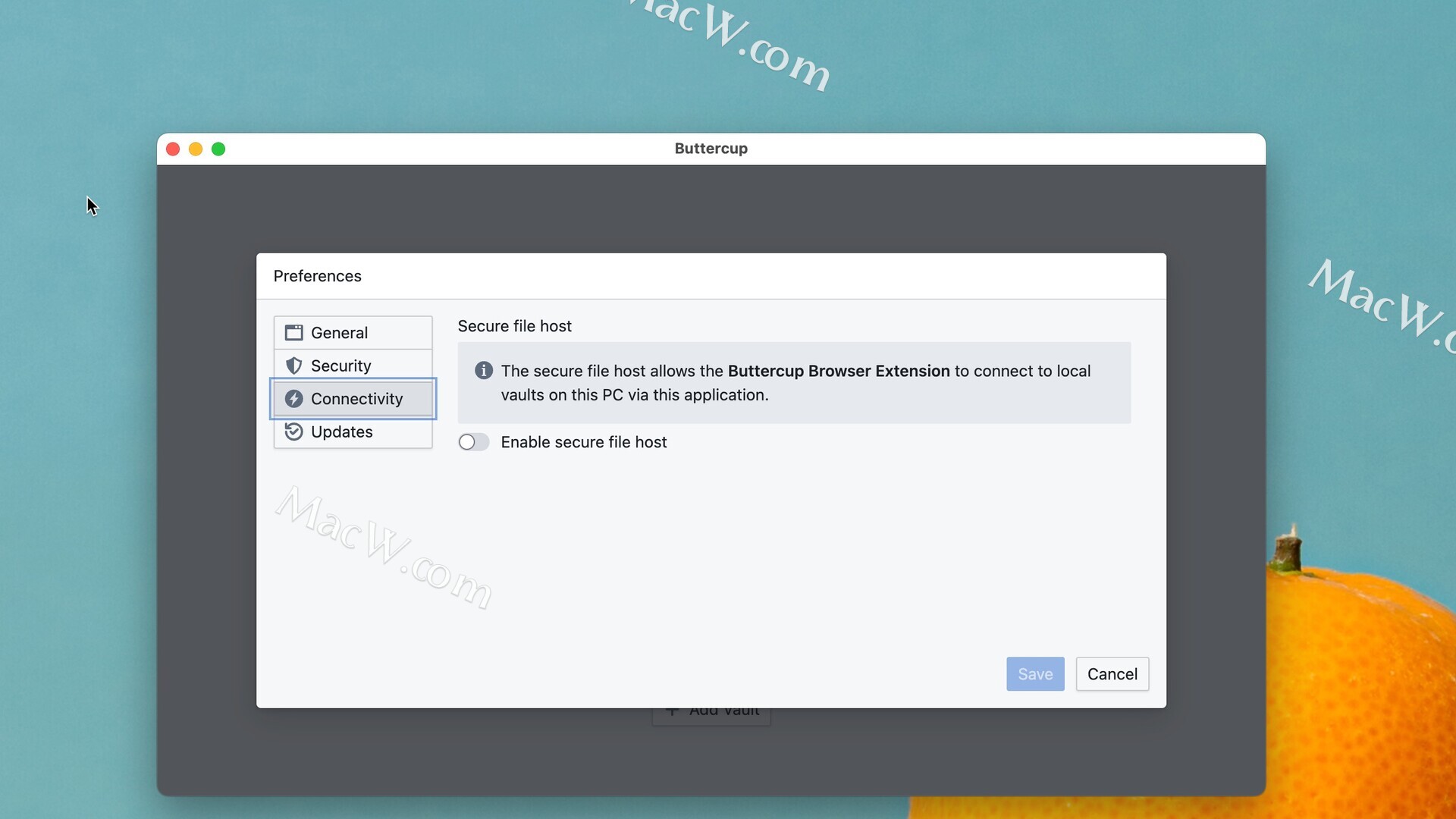The height and width of the screenshot is (819, 1456).
Task: Click the Connectivity lightning bolt icon
Action: [293, 399]
